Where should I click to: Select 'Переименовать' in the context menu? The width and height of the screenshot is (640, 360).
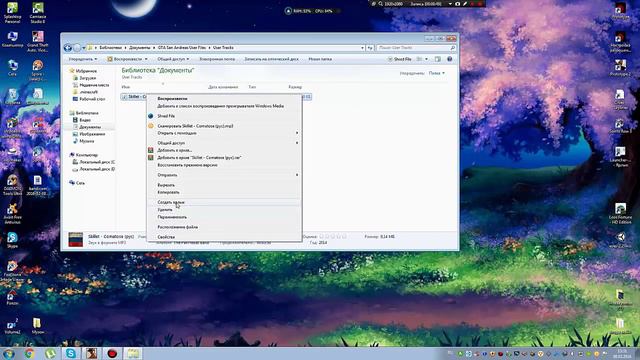tap(225, 217)
